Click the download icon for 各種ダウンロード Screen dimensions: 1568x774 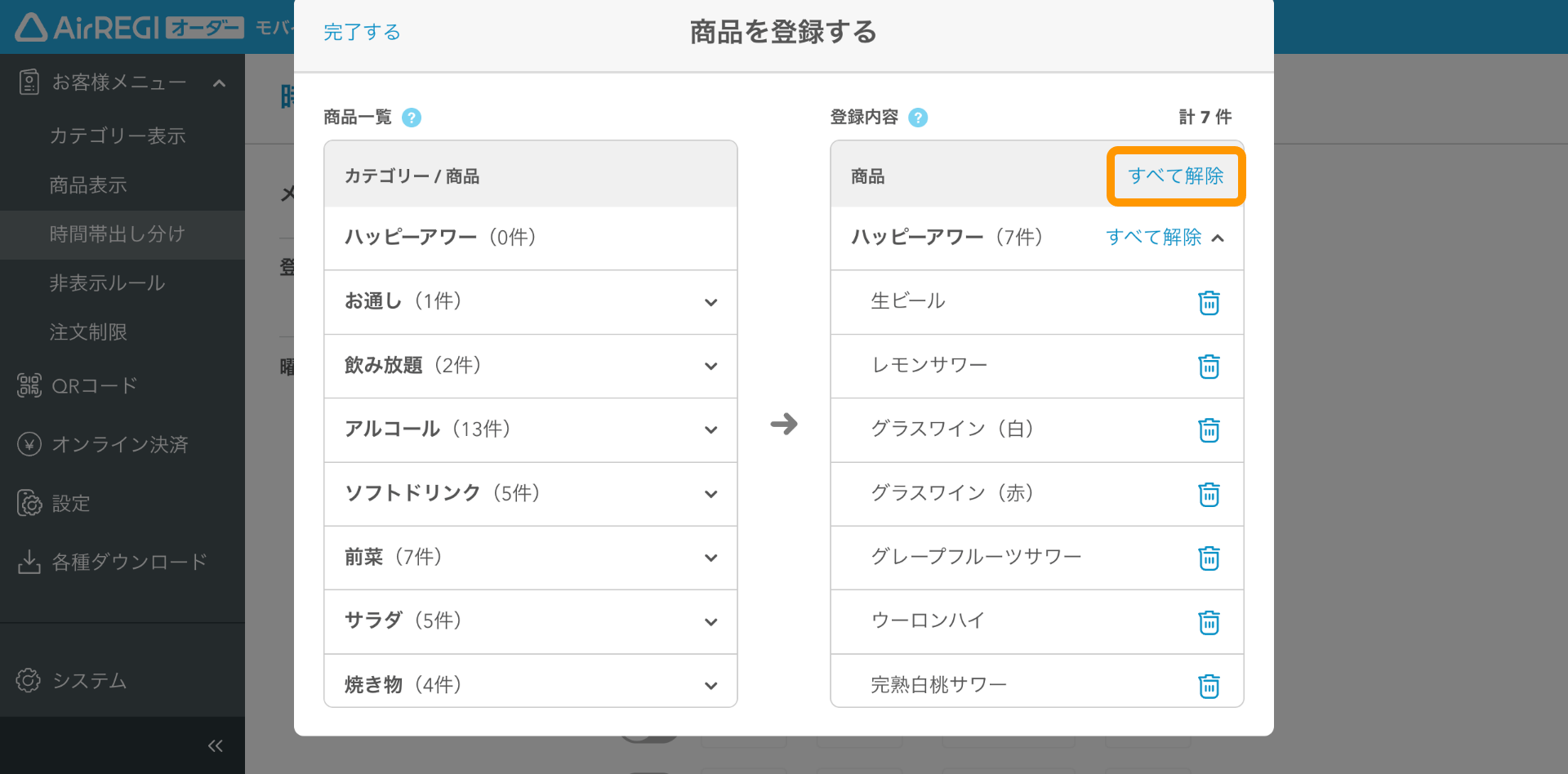point(29,562)
